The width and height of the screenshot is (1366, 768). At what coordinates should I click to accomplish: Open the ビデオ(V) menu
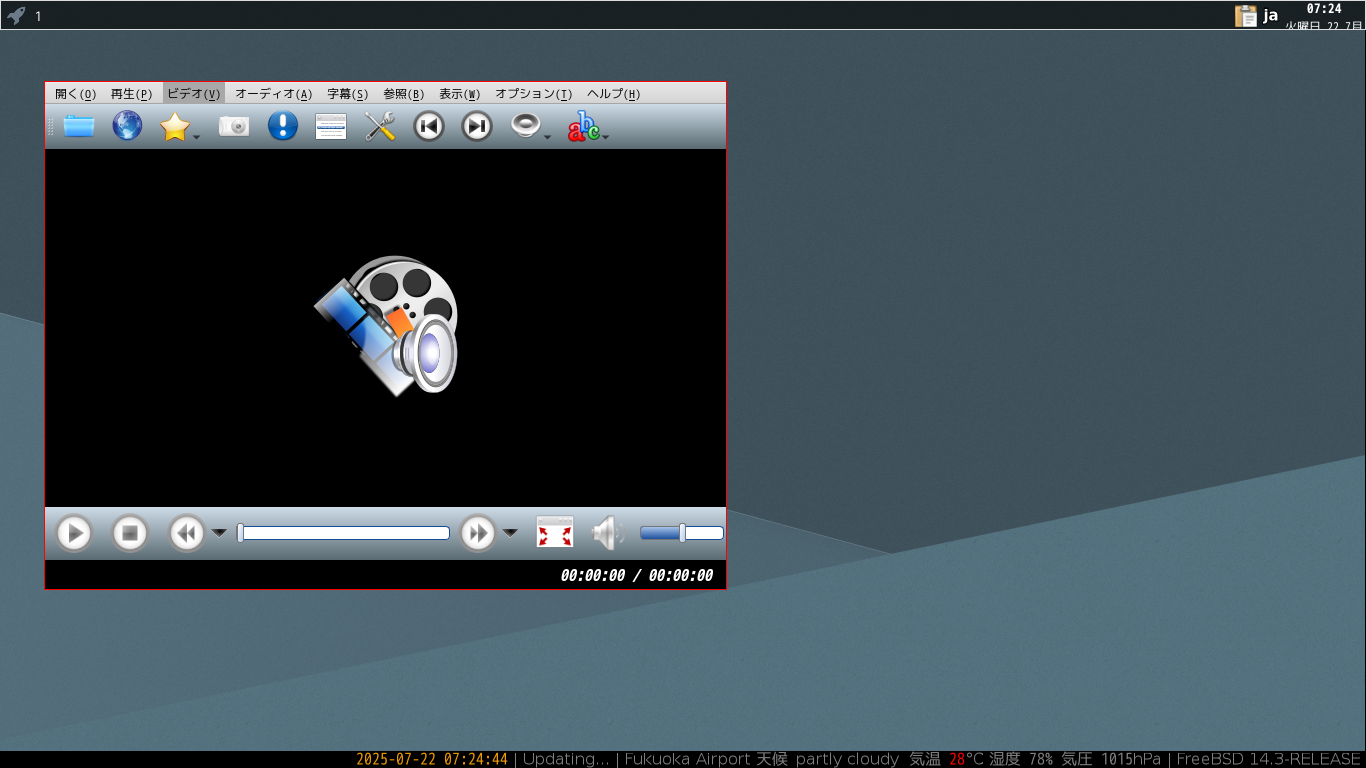[194, 93]
